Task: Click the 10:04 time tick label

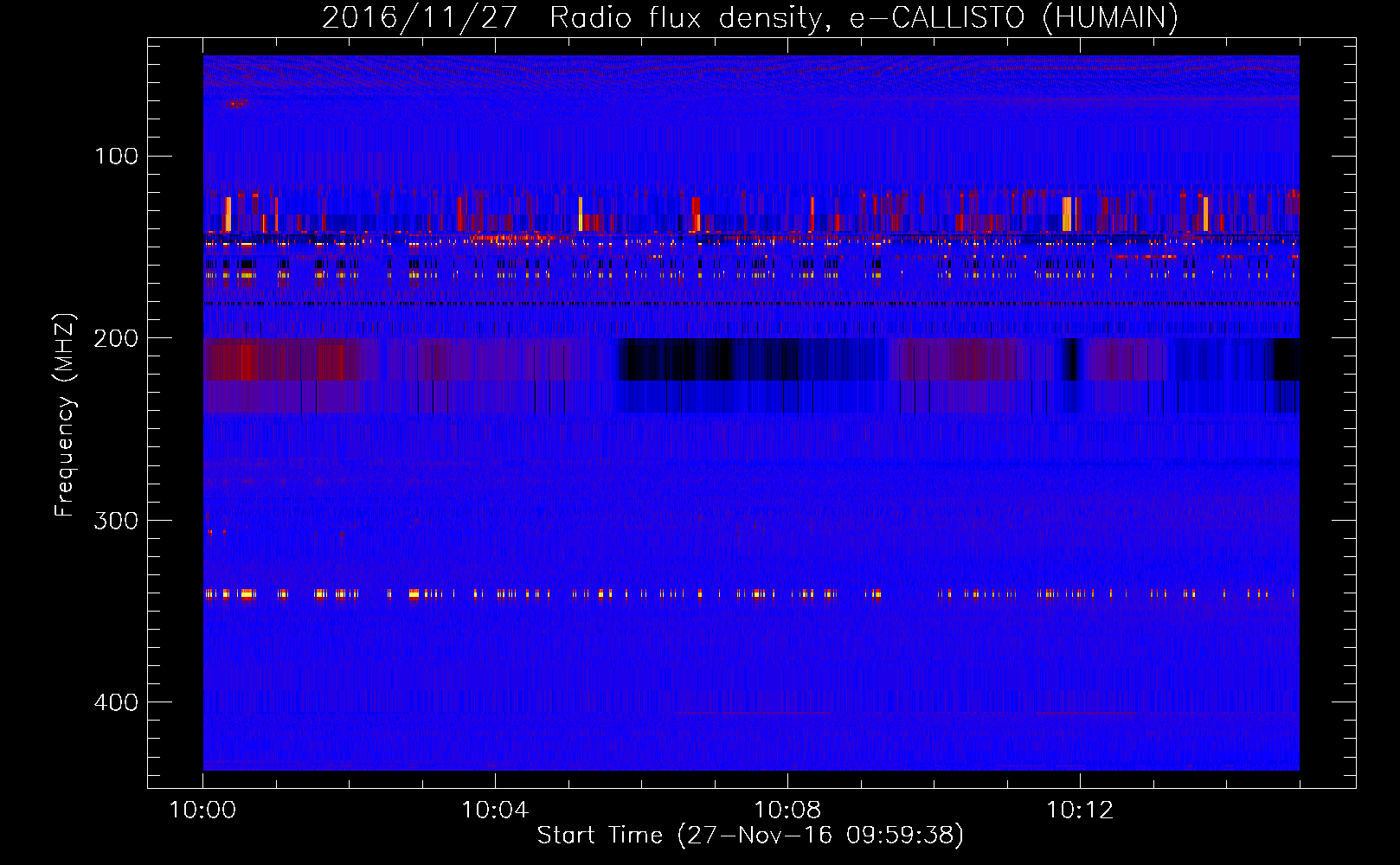Action: tap(495, 811)
